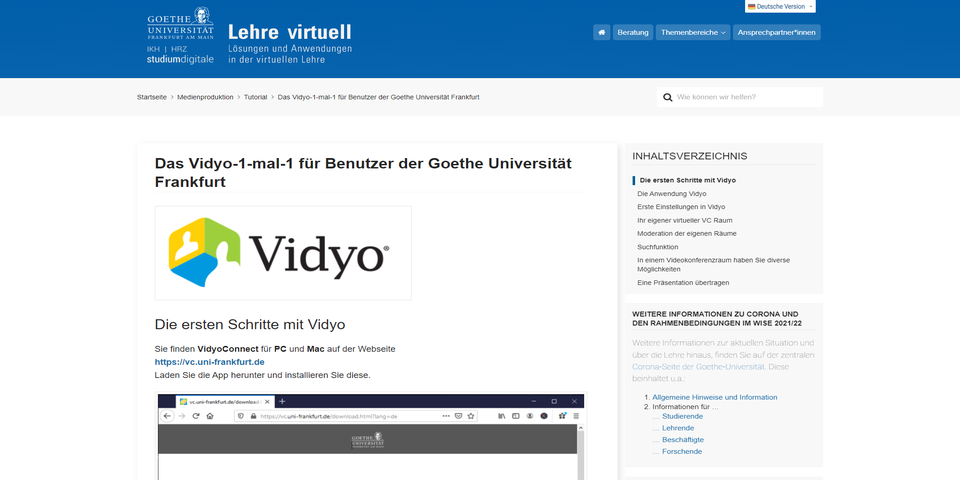Click the Vidyo logo image
This screenshot has height=480, width=960.
coord(283,253)
